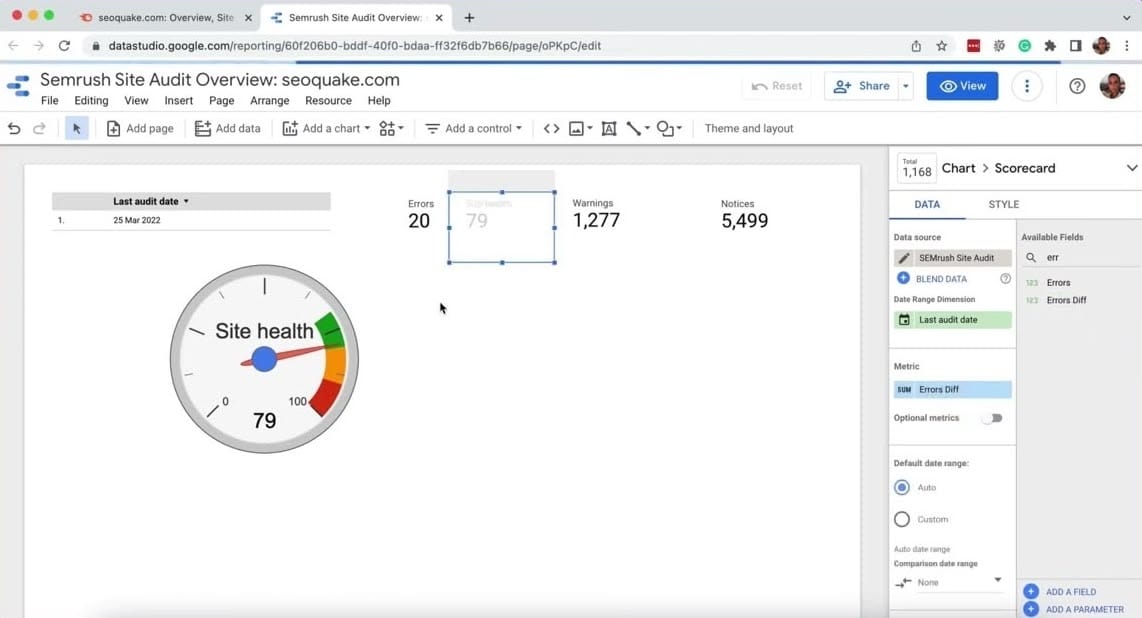This screenshot has width=1142, height=618.
Task: Click the Add page button
Action: point(140,129)
